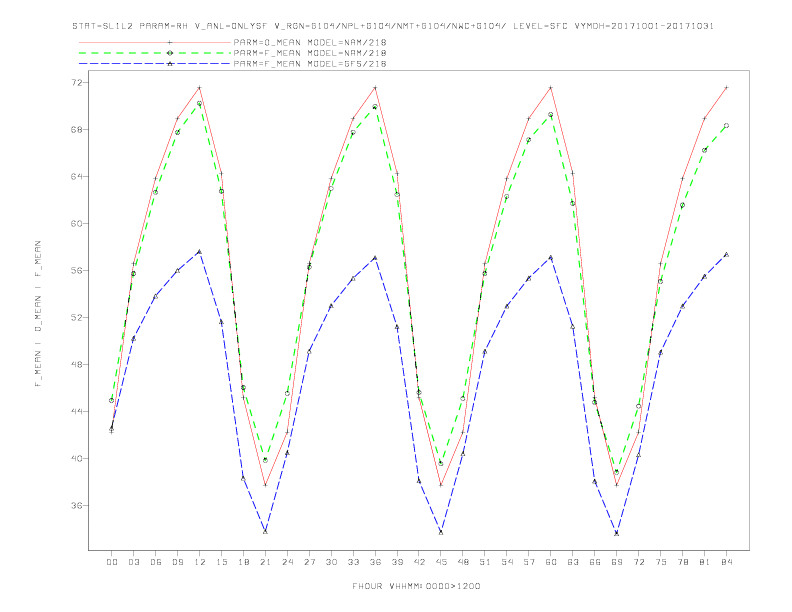Click x-axis forecast hour label 21
Screen dimensions: 792x612
point(265,562)
